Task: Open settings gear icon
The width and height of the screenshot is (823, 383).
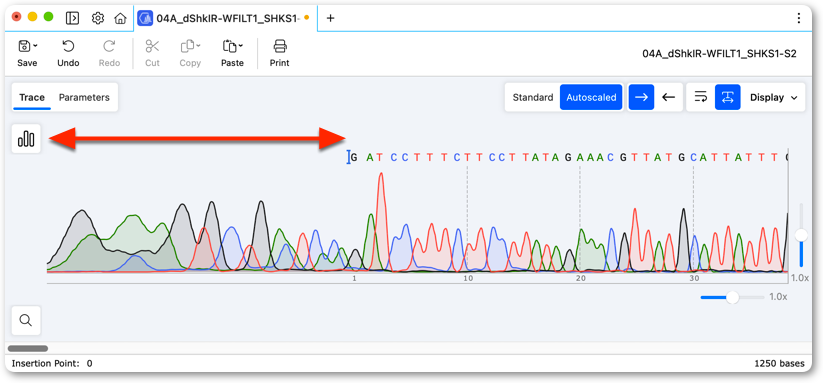Action: (98, 18)
